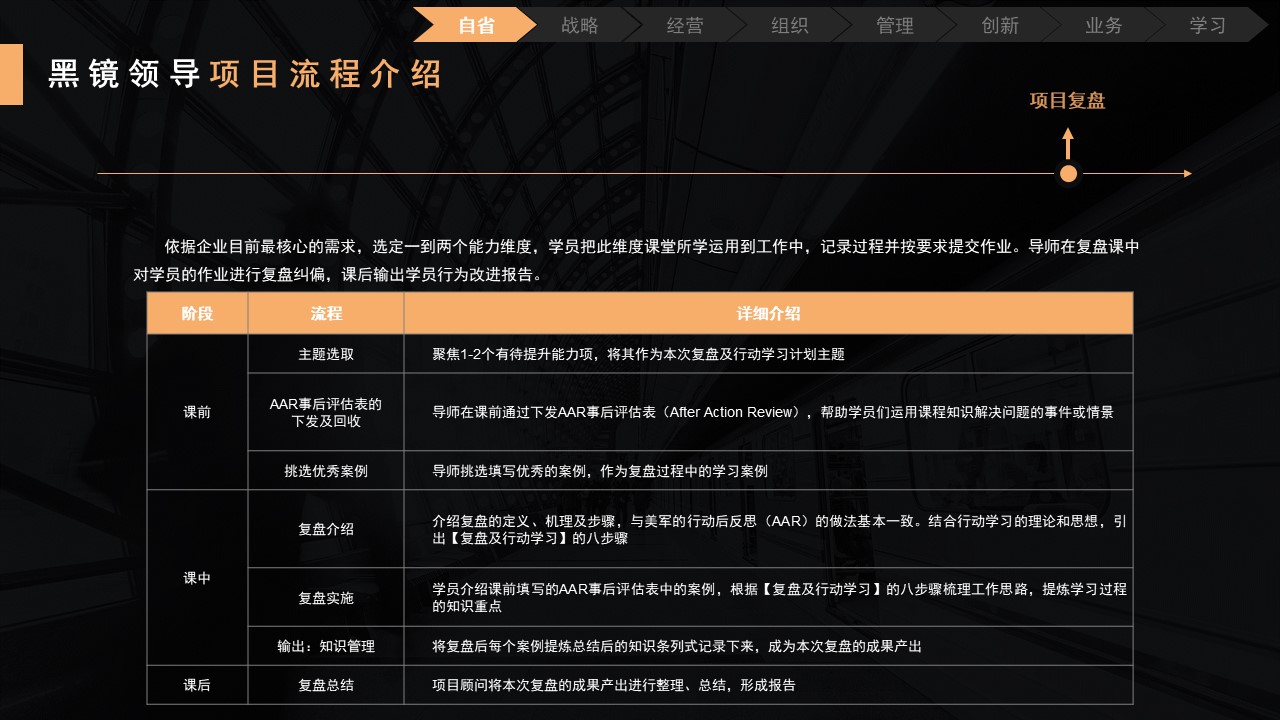The image size is (1280, 720).
Task: Select the 学习 navigation tab
Action: click(1208, 25)
